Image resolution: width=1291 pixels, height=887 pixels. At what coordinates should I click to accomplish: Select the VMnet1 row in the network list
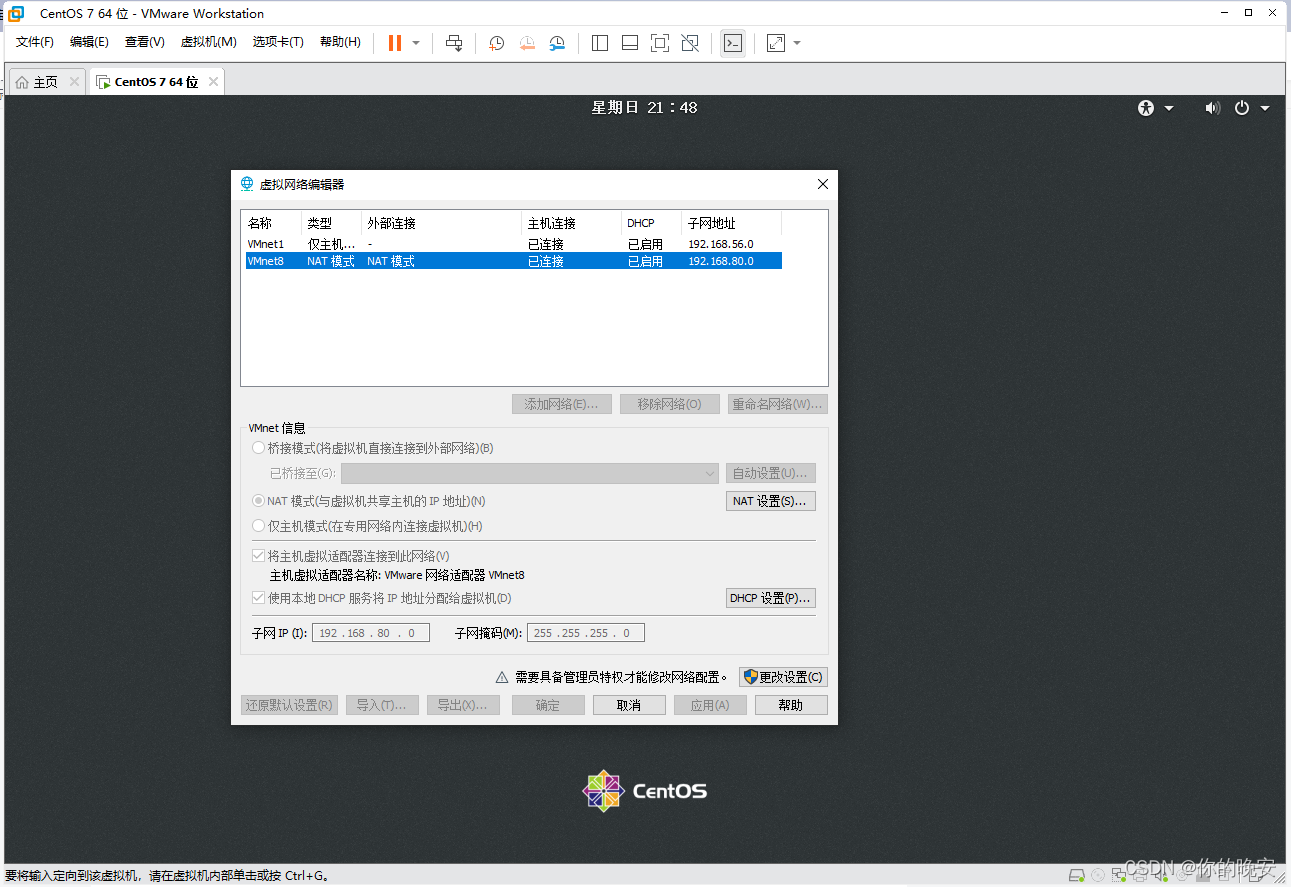pos(514,244)
